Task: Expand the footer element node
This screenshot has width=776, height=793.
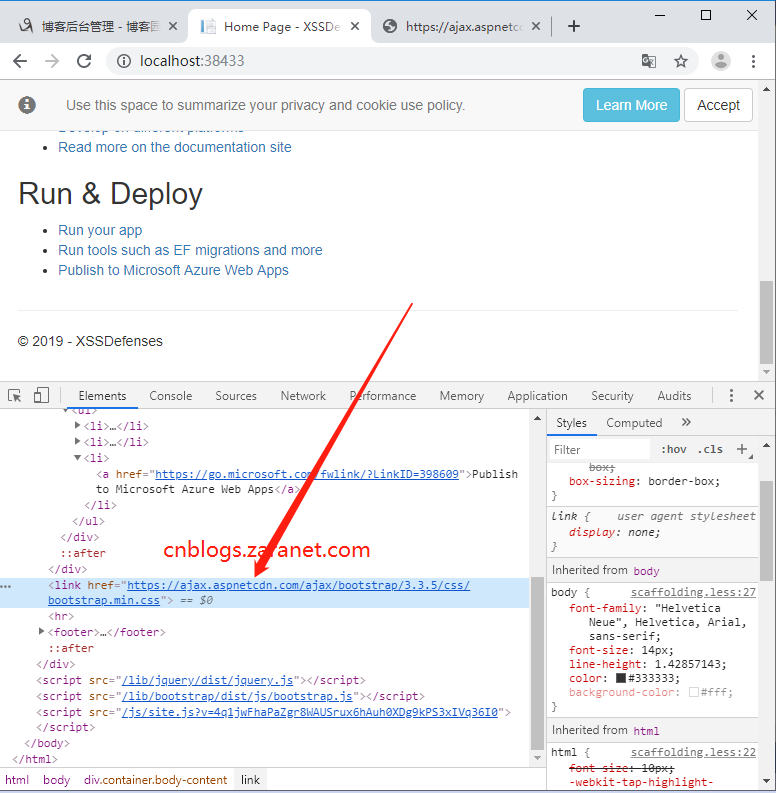Action: pyautogui.click(x=41, y=631)
